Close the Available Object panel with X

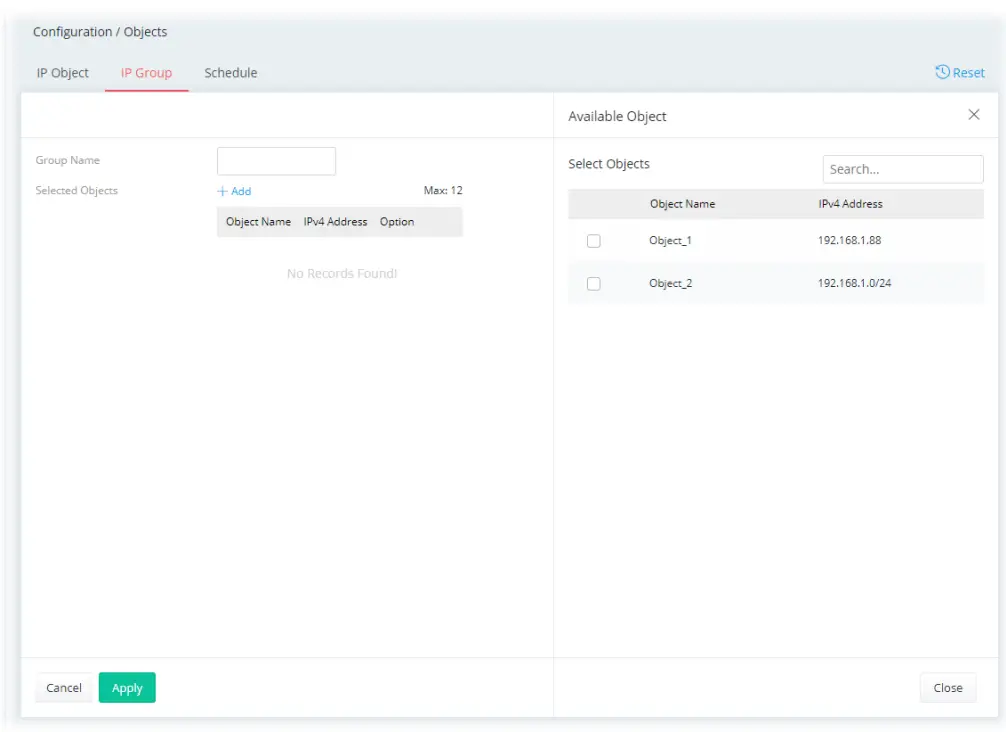coord(973,114)
